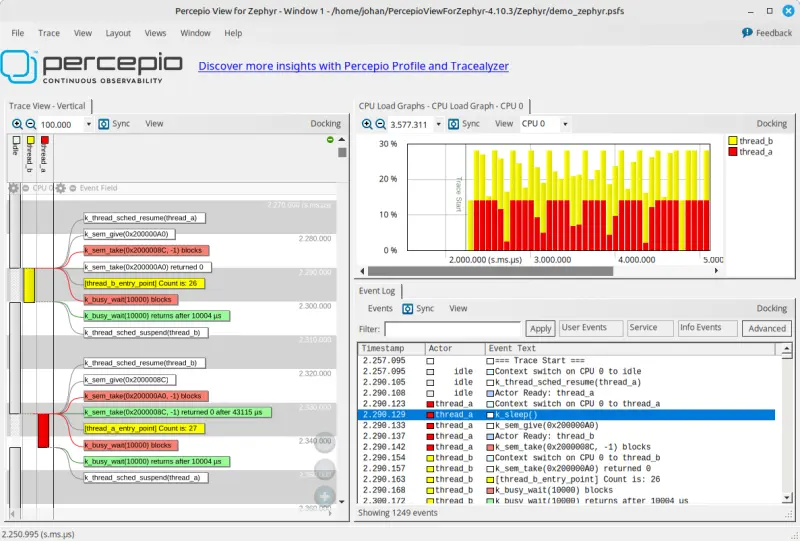Click the Sync icon in Trace View
This screenshot has width=800, height=541.
pyautogui.click(x=105, y=124)
